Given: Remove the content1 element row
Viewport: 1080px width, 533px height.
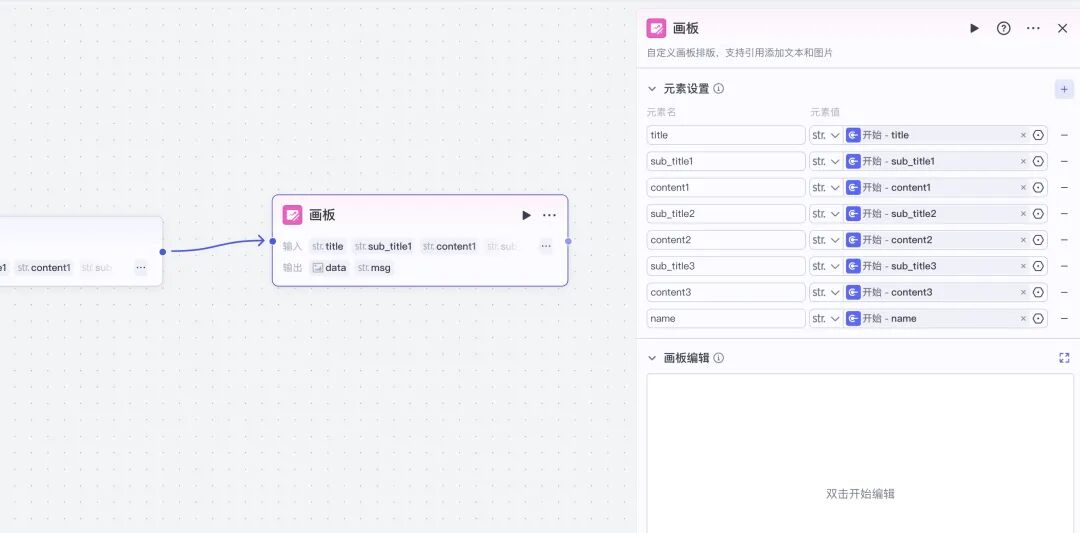Looking at the screenshot, I should point(1064,187).
